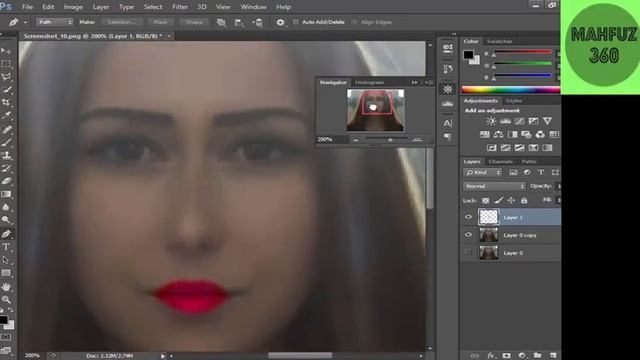Add a Brightness/Contrast adjustment
The image size is (640, 360).
pos(491,121)
